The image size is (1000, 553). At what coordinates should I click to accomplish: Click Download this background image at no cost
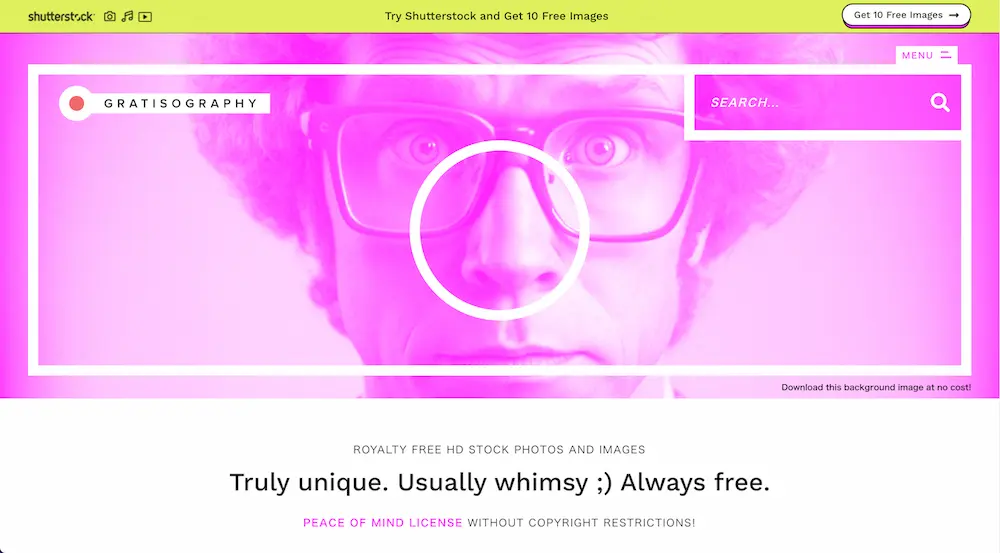(876, 387)
